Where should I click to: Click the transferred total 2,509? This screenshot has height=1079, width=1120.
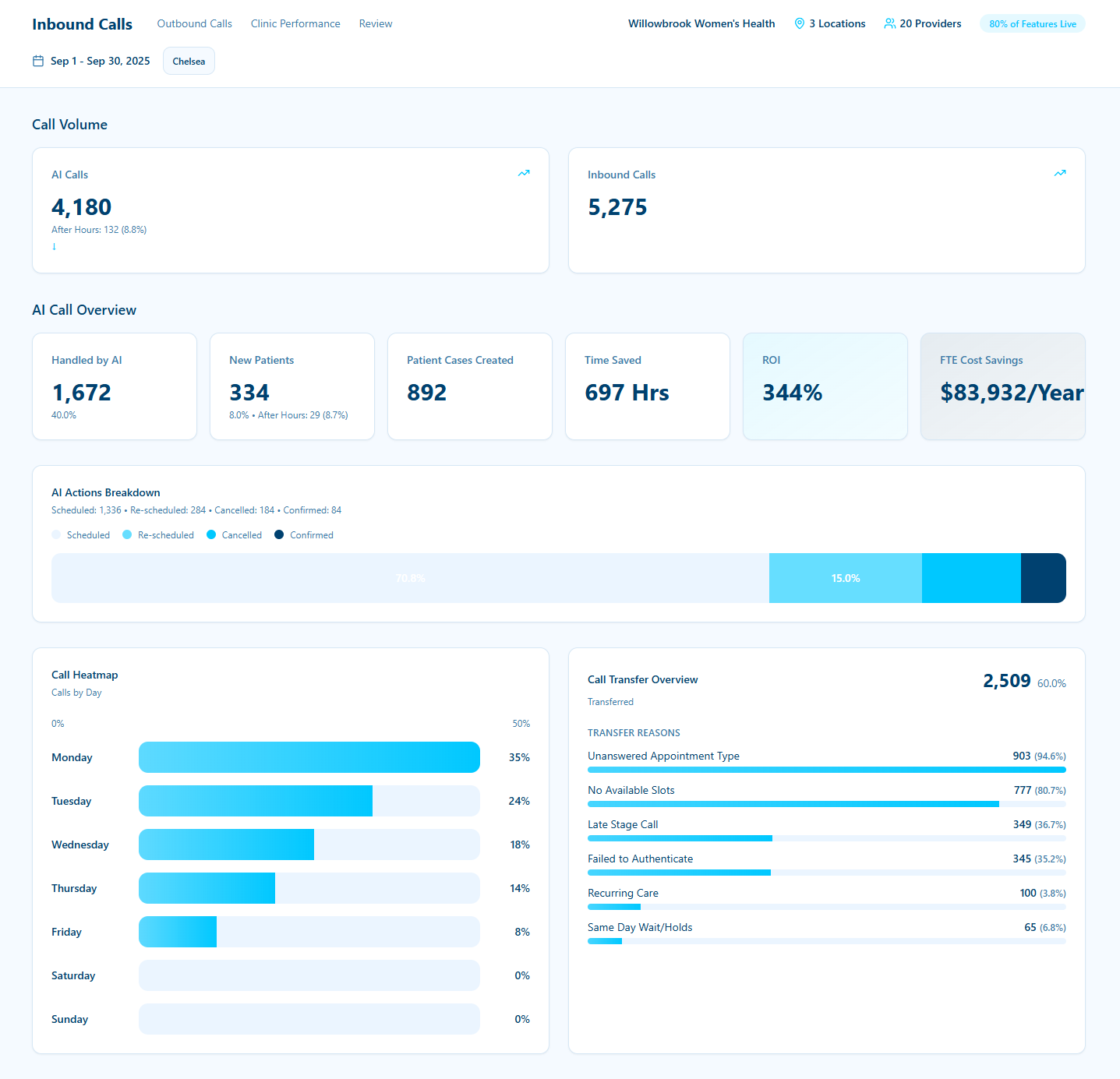click(1007, 681)
